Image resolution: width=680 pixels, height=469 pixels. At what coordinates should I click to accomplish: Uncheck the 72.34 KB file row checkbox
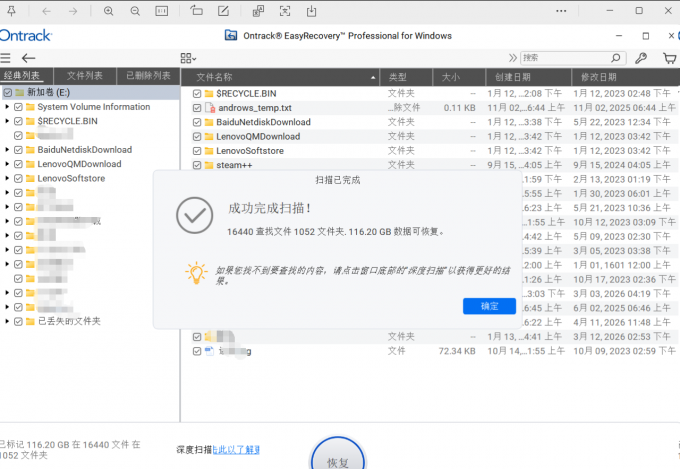(197, 351)
